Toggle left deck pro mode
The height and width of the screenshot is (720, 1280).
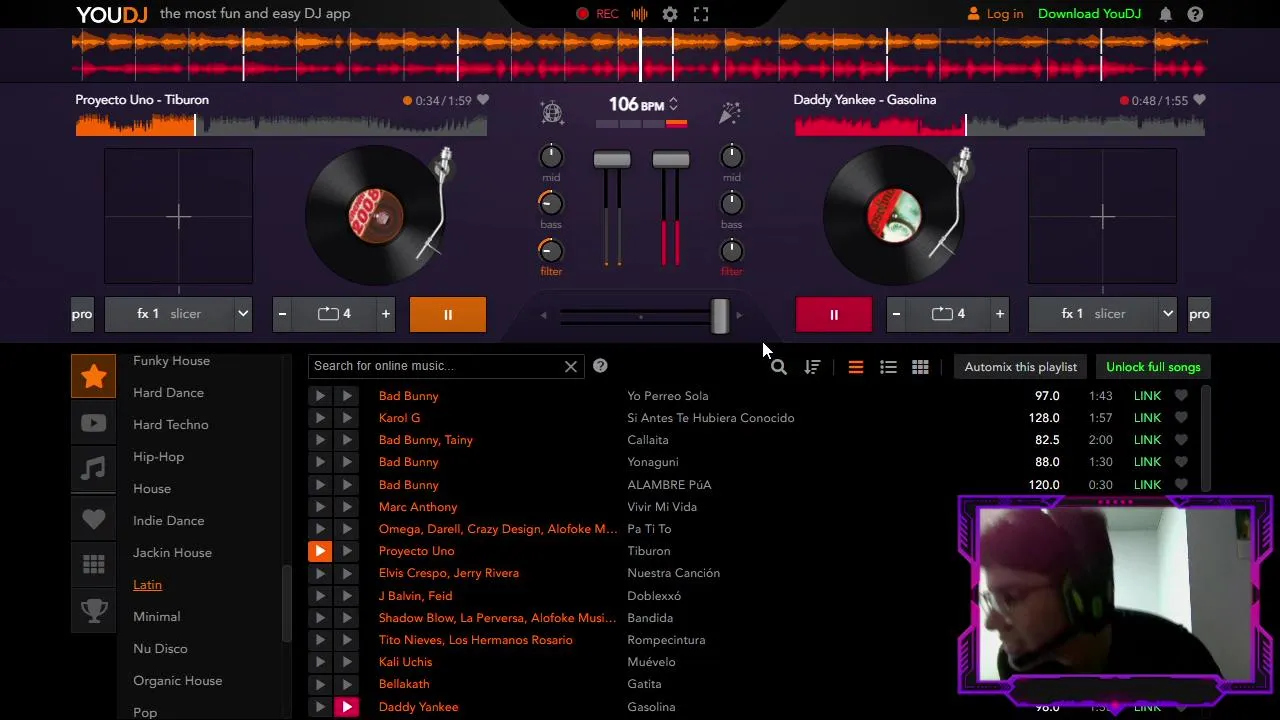[x=82, y=314]
